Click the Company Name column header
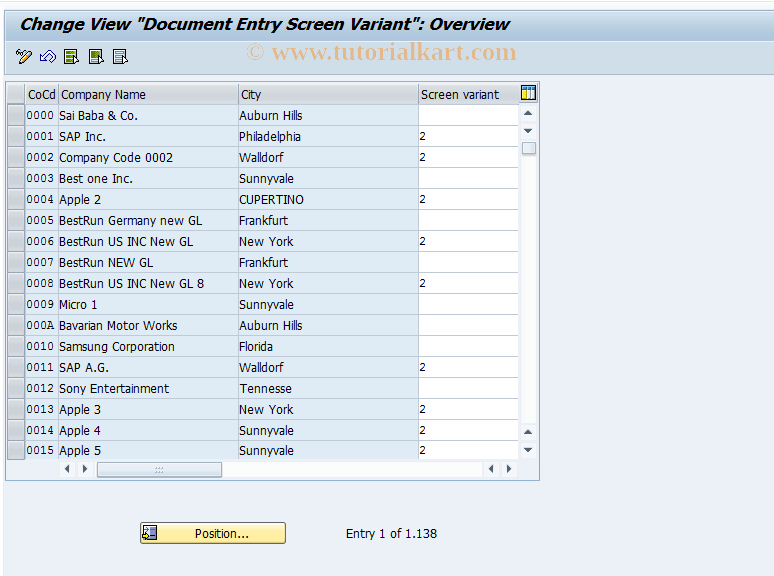774x576 pixels. (148, 94)
